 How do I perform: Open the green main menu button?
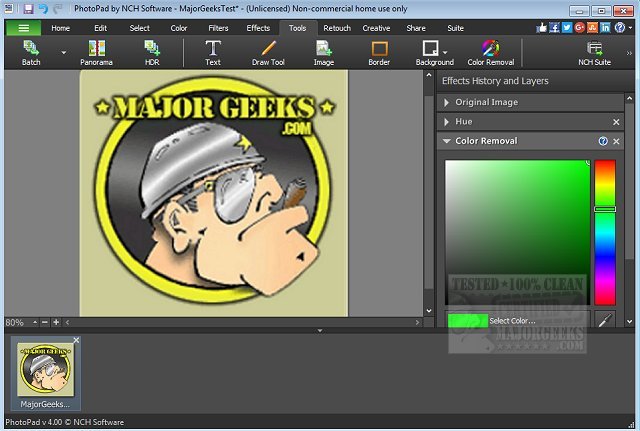[23, 28]
